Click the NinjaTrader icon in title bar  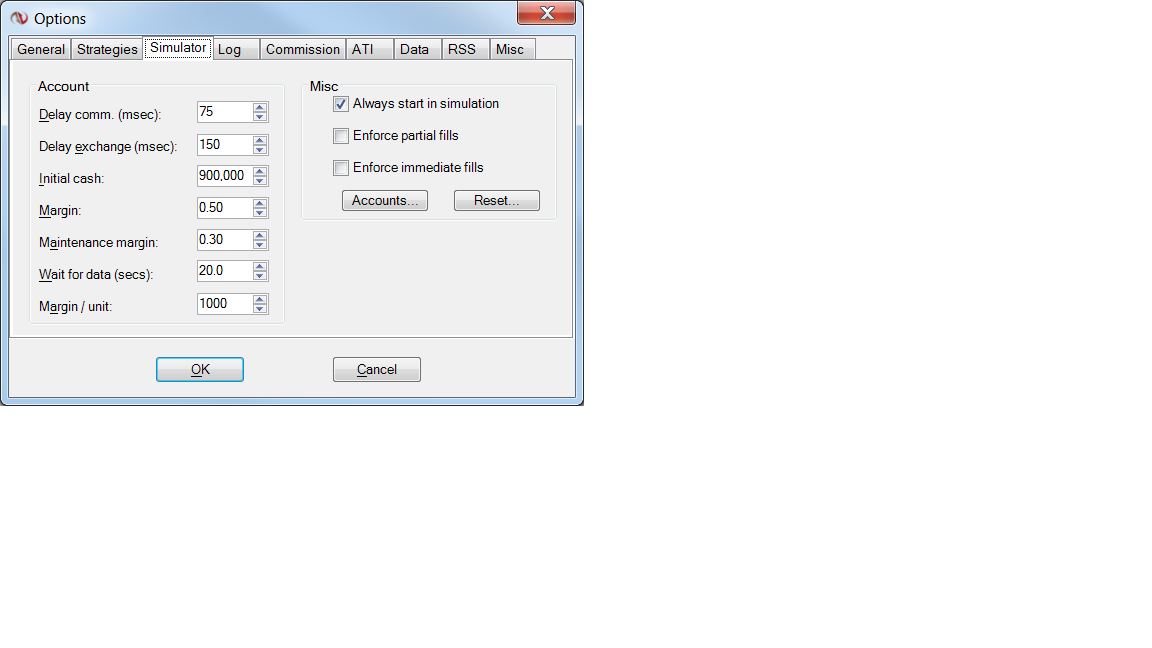point(19,18)
